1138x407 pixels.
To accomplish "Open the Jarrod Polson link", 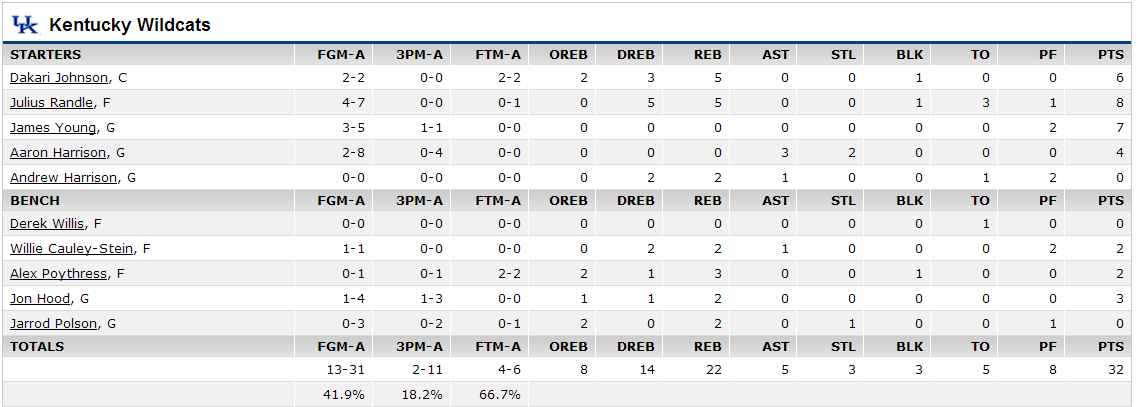I will coord(53,324).
